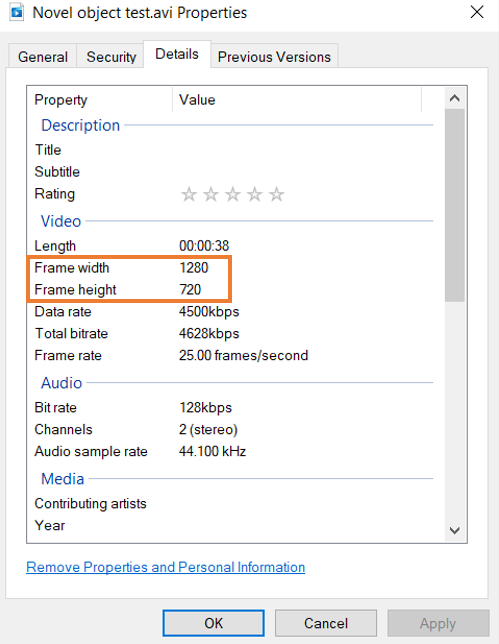Set rating to one star
Image resolution: width=499 pixels, height=644 pixels.
coord(189,194)
